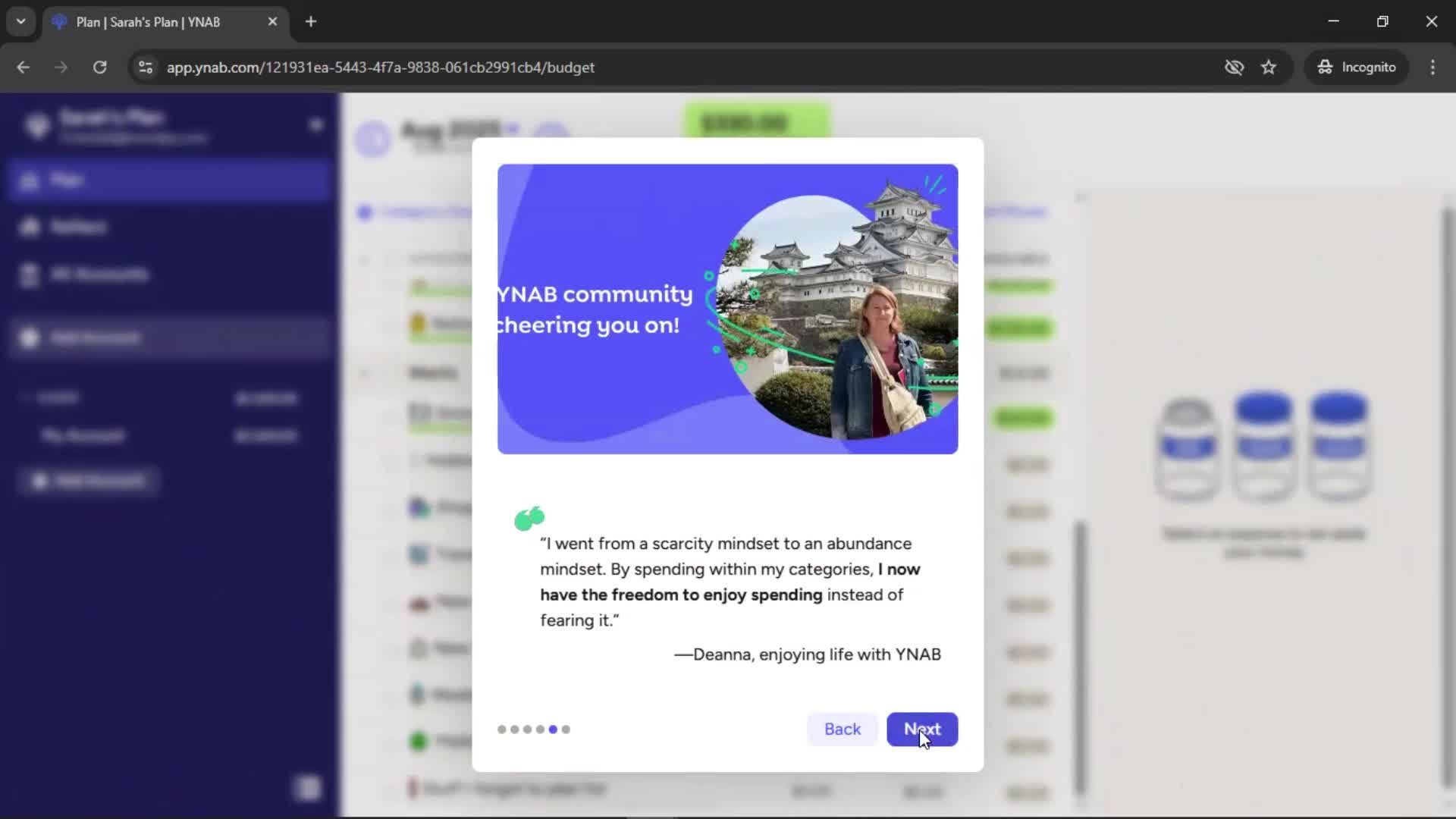Bookmark this page with the star icon
Image resolution: width=1456 pixels, height=819 pixels.
(1269, 67)
